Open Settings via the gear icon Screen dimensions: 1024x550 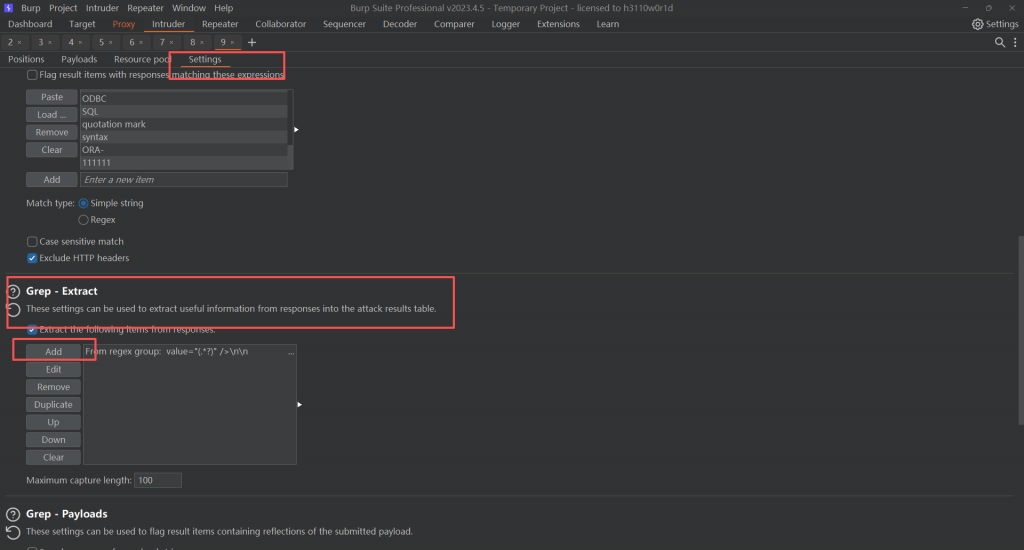(x=978, y=24)
